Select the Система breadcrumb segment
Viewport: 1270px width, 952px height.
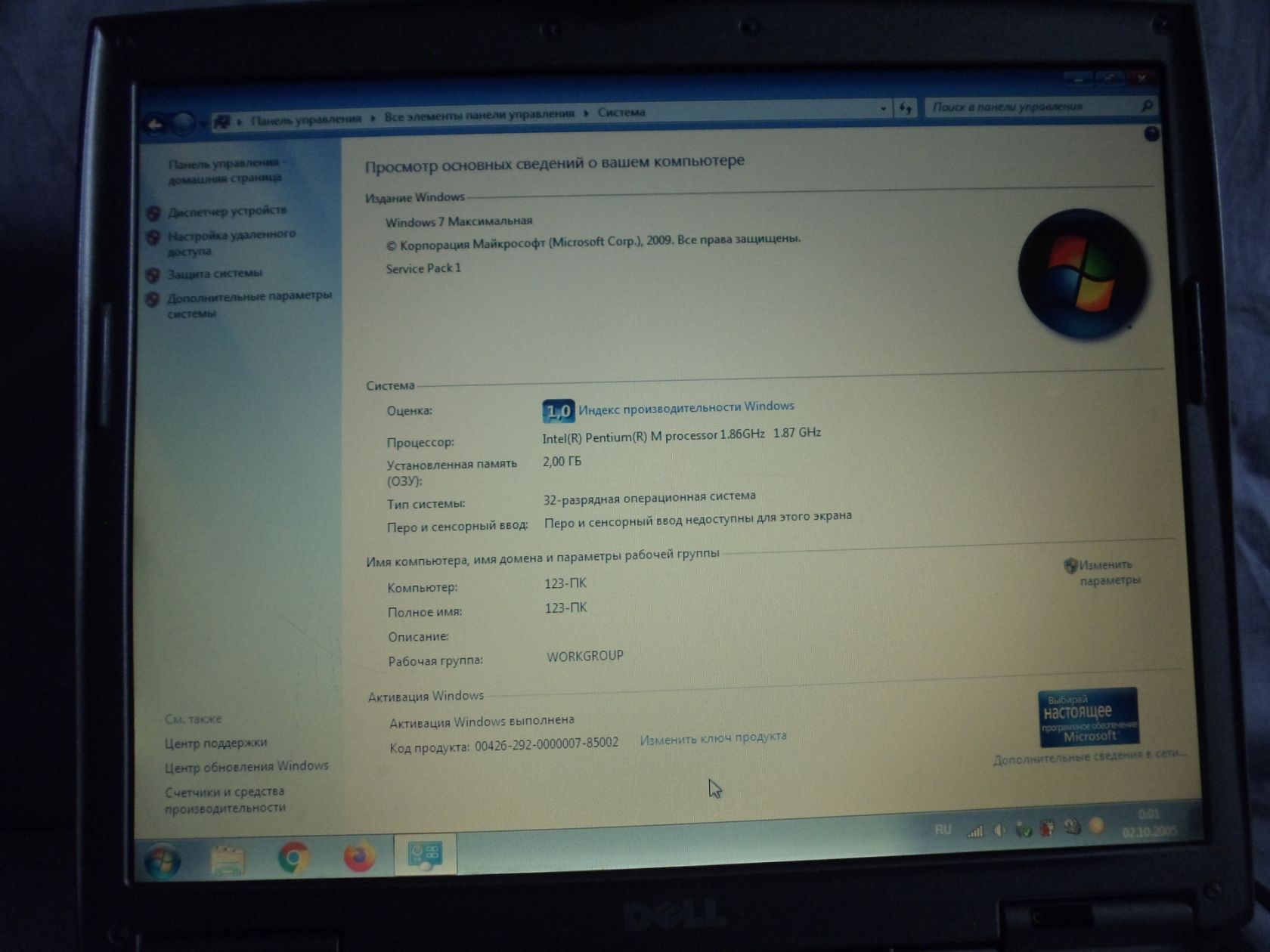coord(621,112)
